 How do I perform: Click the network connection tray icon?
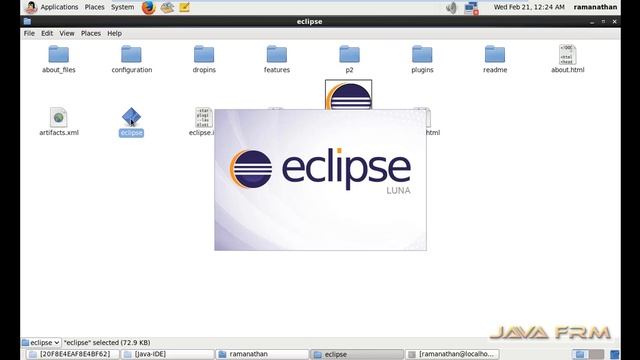coord(471,8)
